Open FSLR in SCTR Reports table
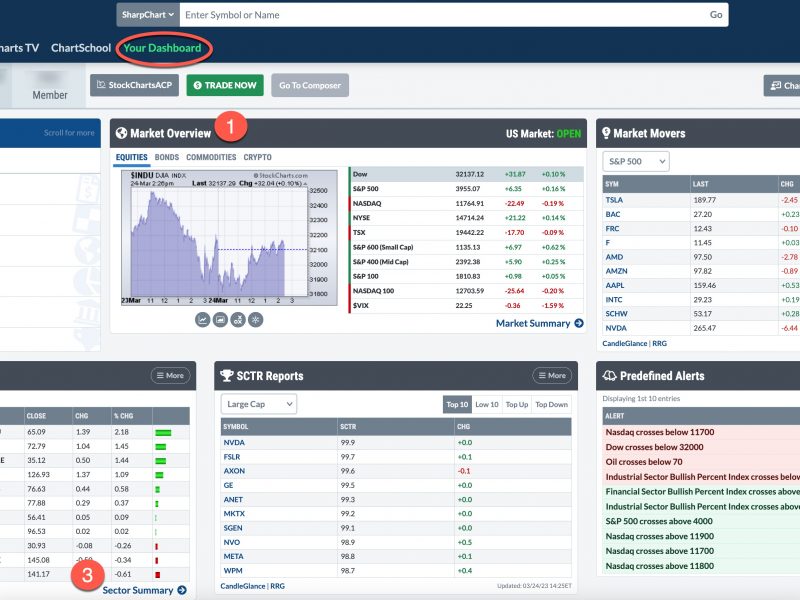800x600 pixels. pyautogui.click(x=232, y=457)
